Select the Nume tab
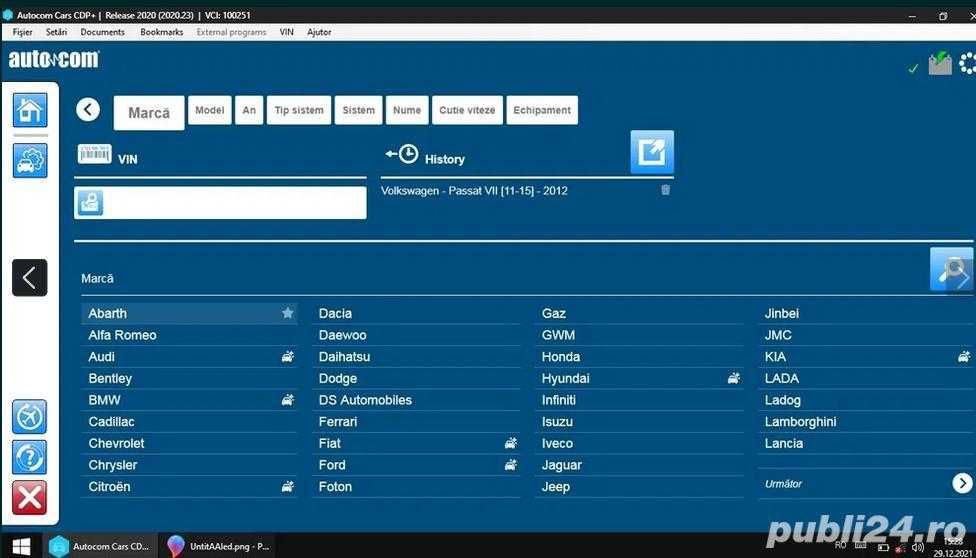Screen dimensions: 976x558 [x=407, y=110]
